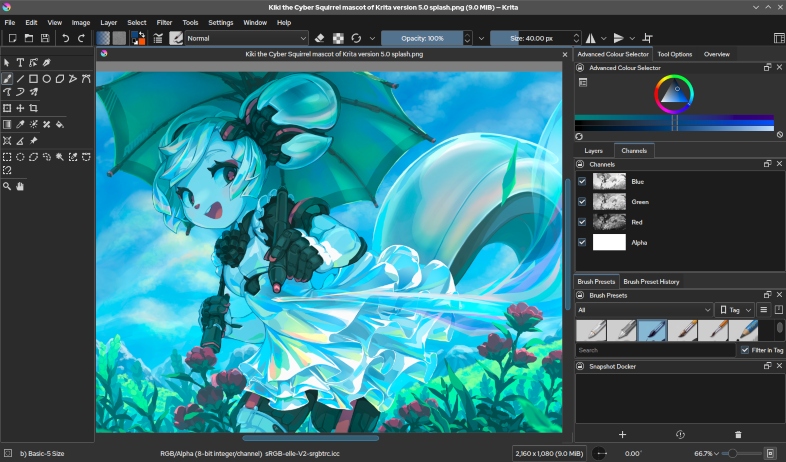The image size is (786, 462).
Task: Expand horizontal mirror options arrow
Action: 604,38
